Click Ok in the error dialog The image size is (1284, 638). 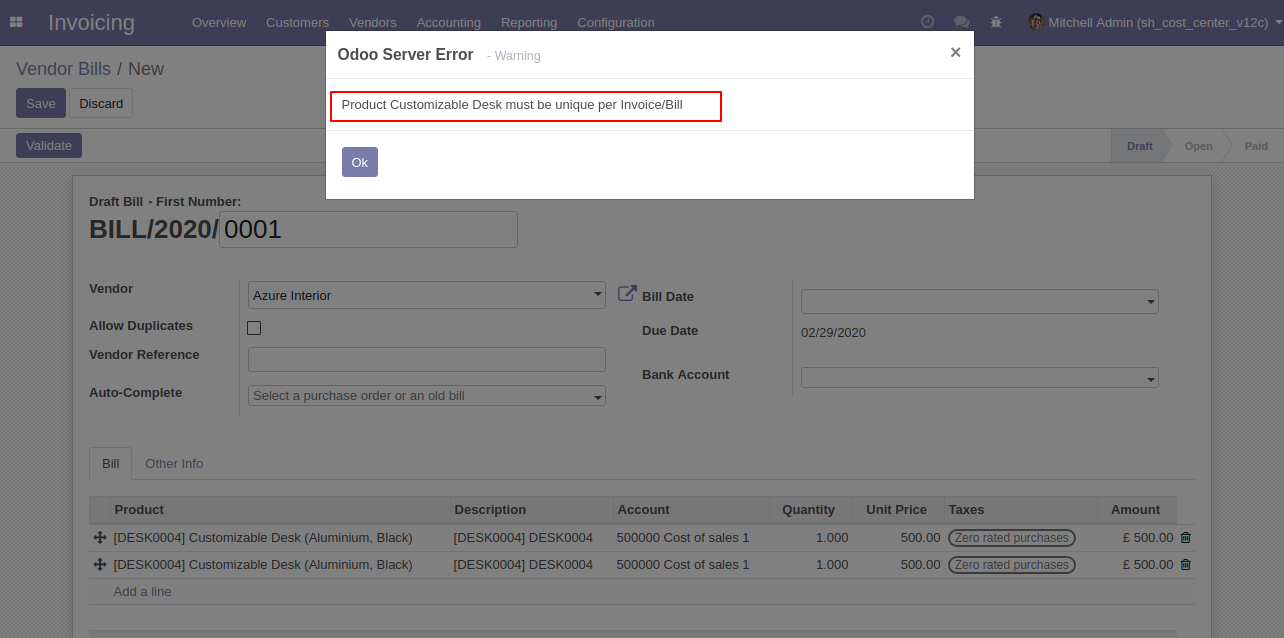360,162
